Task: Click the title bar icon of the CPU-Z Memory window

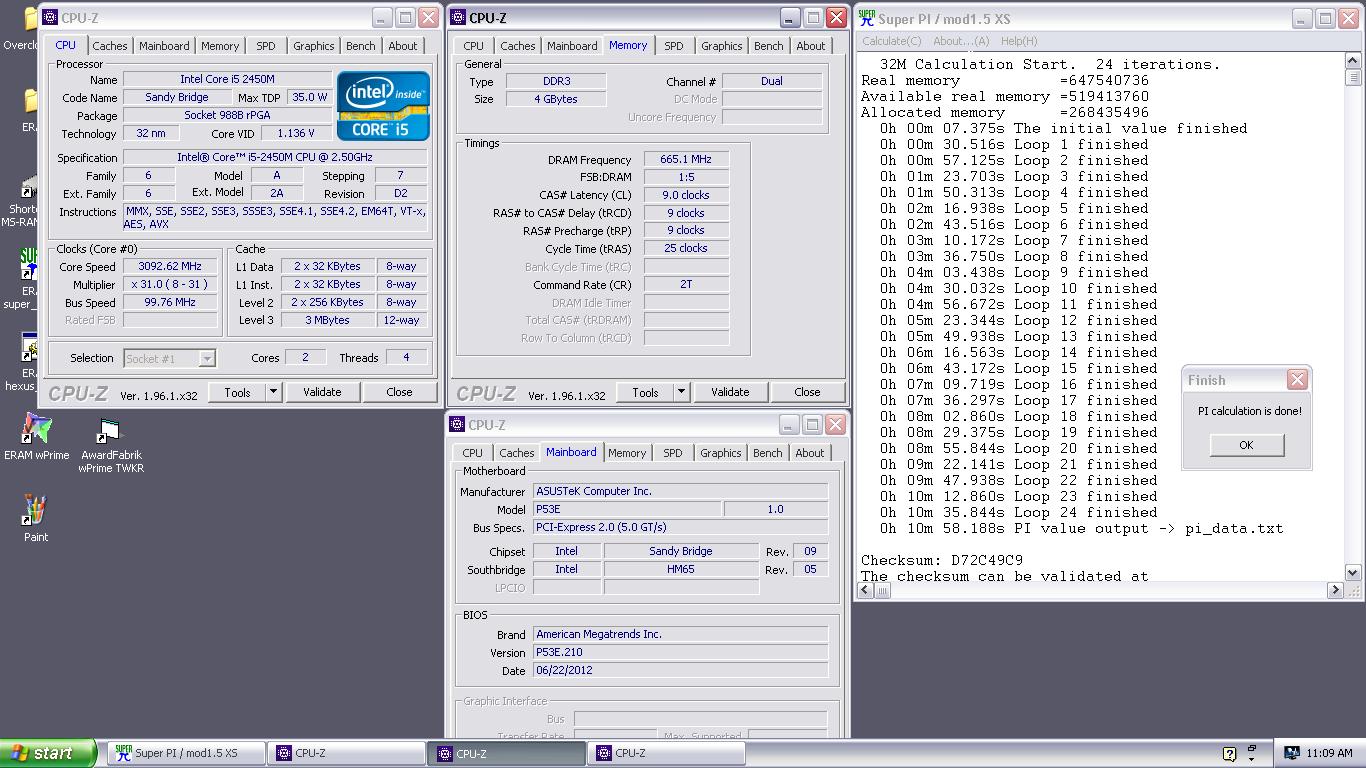Action: 457,18
